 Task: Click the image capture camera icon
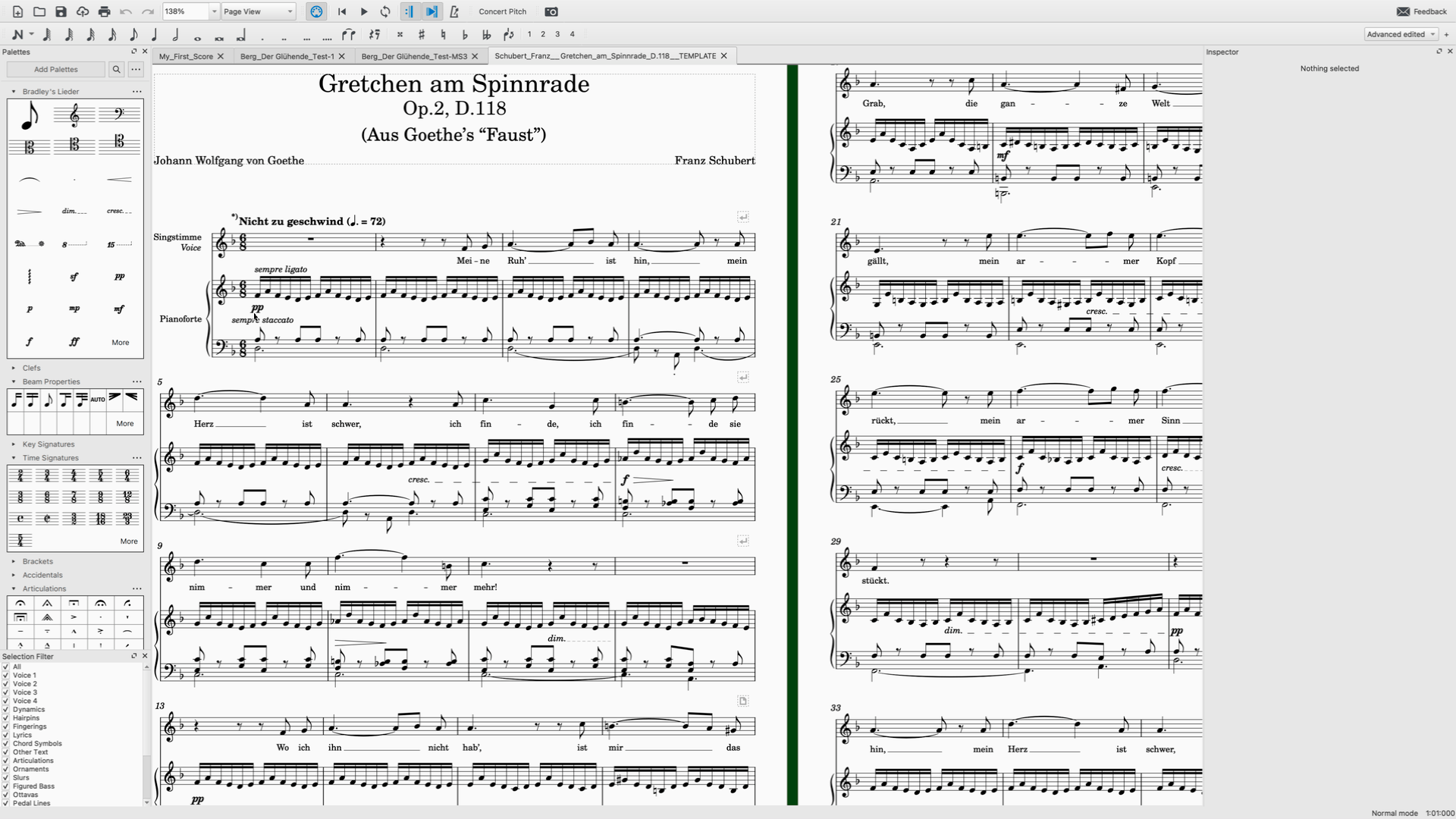(551, 11)
